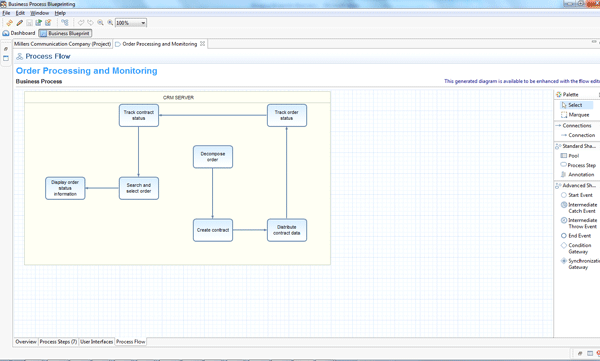This screenshot has width=600, height=361.
Task: Select the Order Processing and Monitoring tab
Action: click(x=160, y=44)
